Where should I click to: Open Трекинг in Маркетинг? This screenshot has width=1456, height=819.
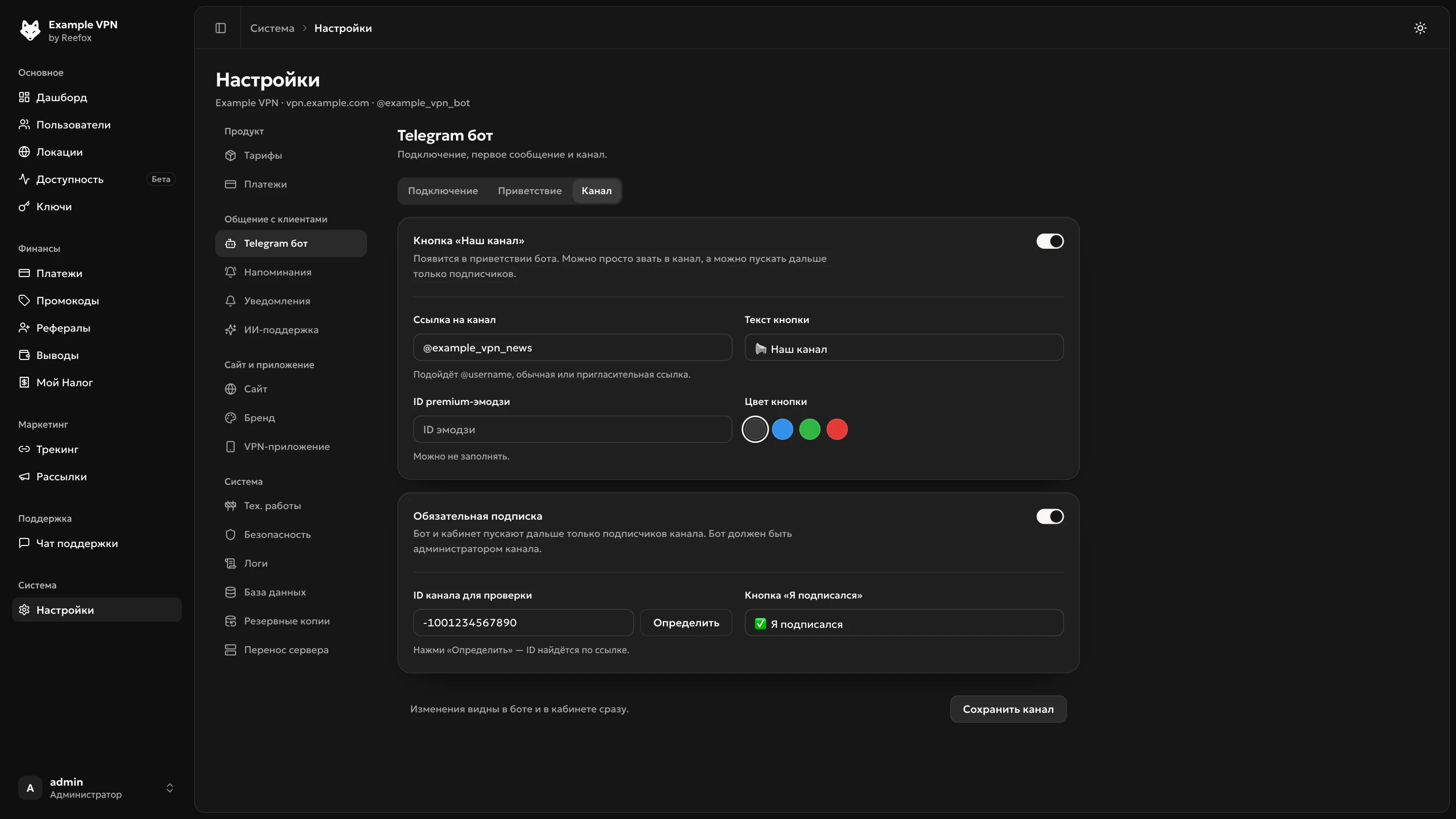tap(97, 449)
